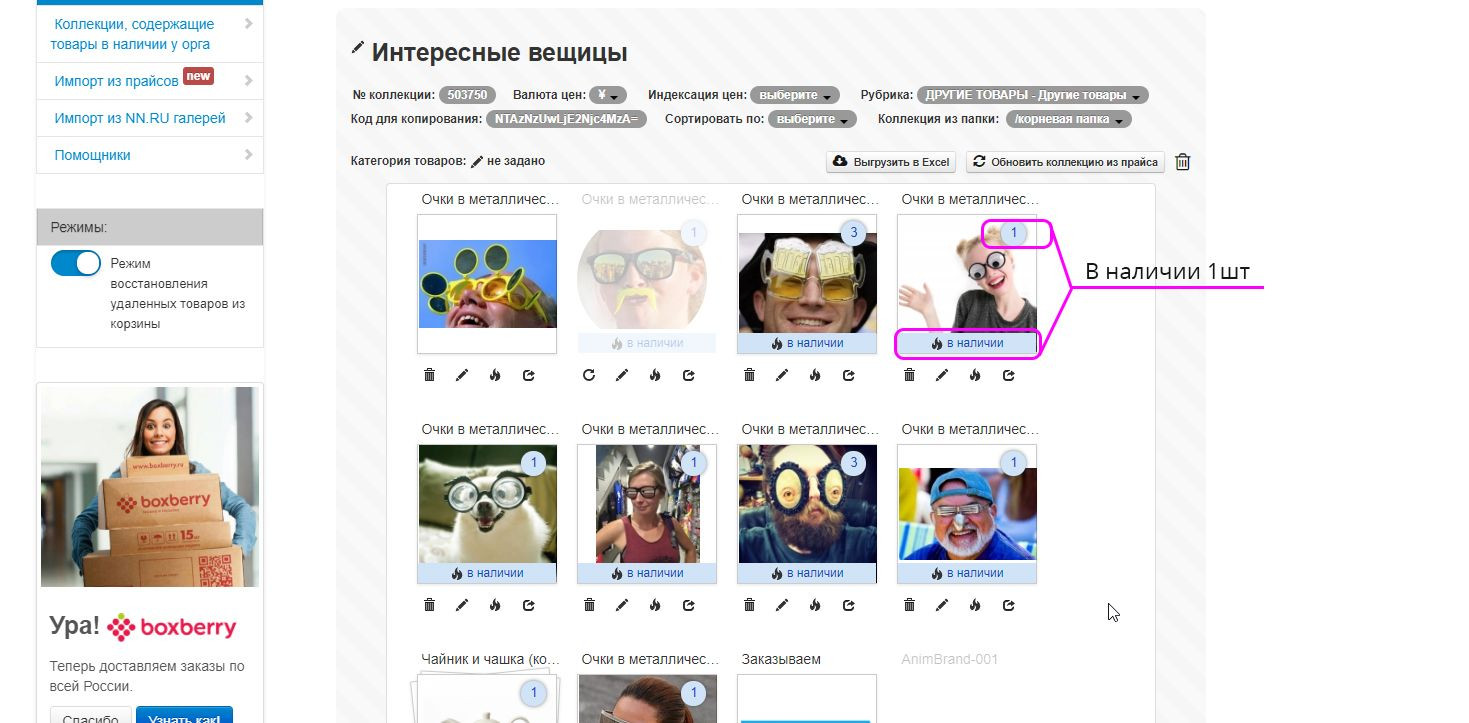Restore the faded mustache glasses product
Image resolution: width=1469 pixels, height=723 pixels.
pyautogui.click(x=589, y=375)
